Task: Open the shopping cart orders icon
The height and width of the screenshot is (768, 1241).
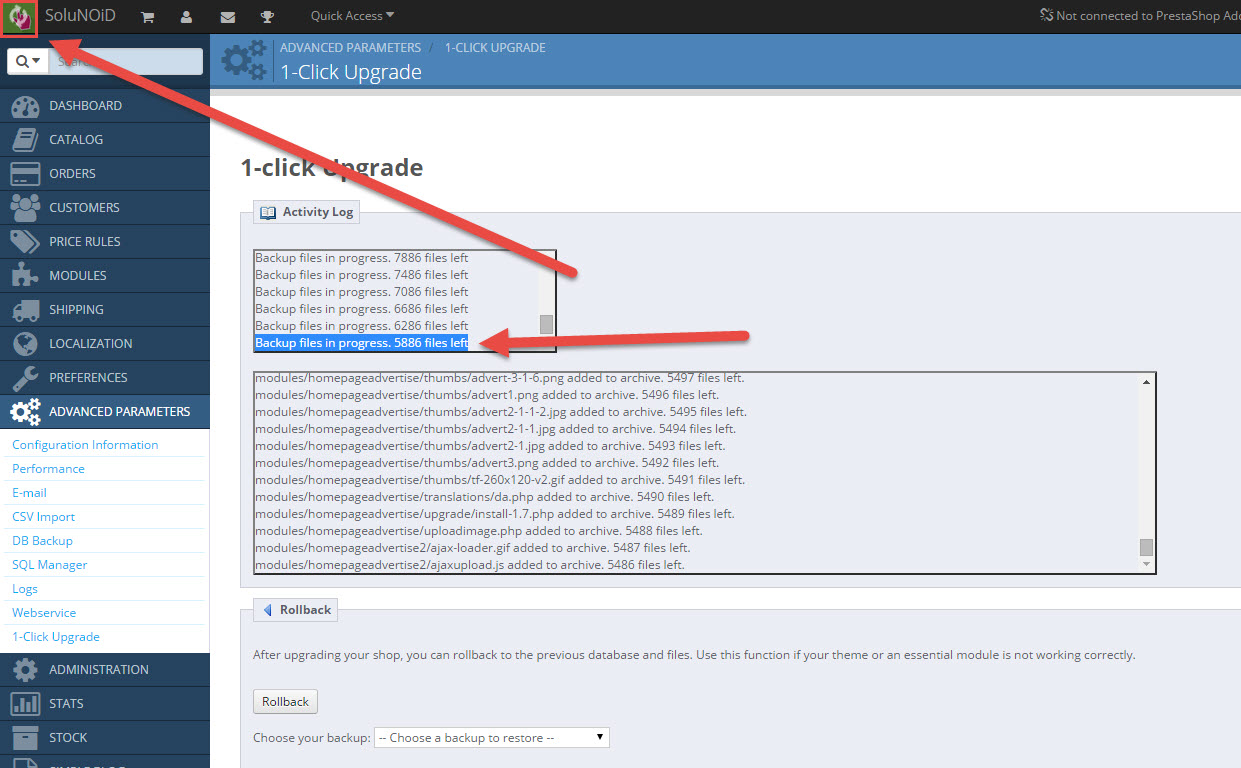Action: (x=147, y=17)
